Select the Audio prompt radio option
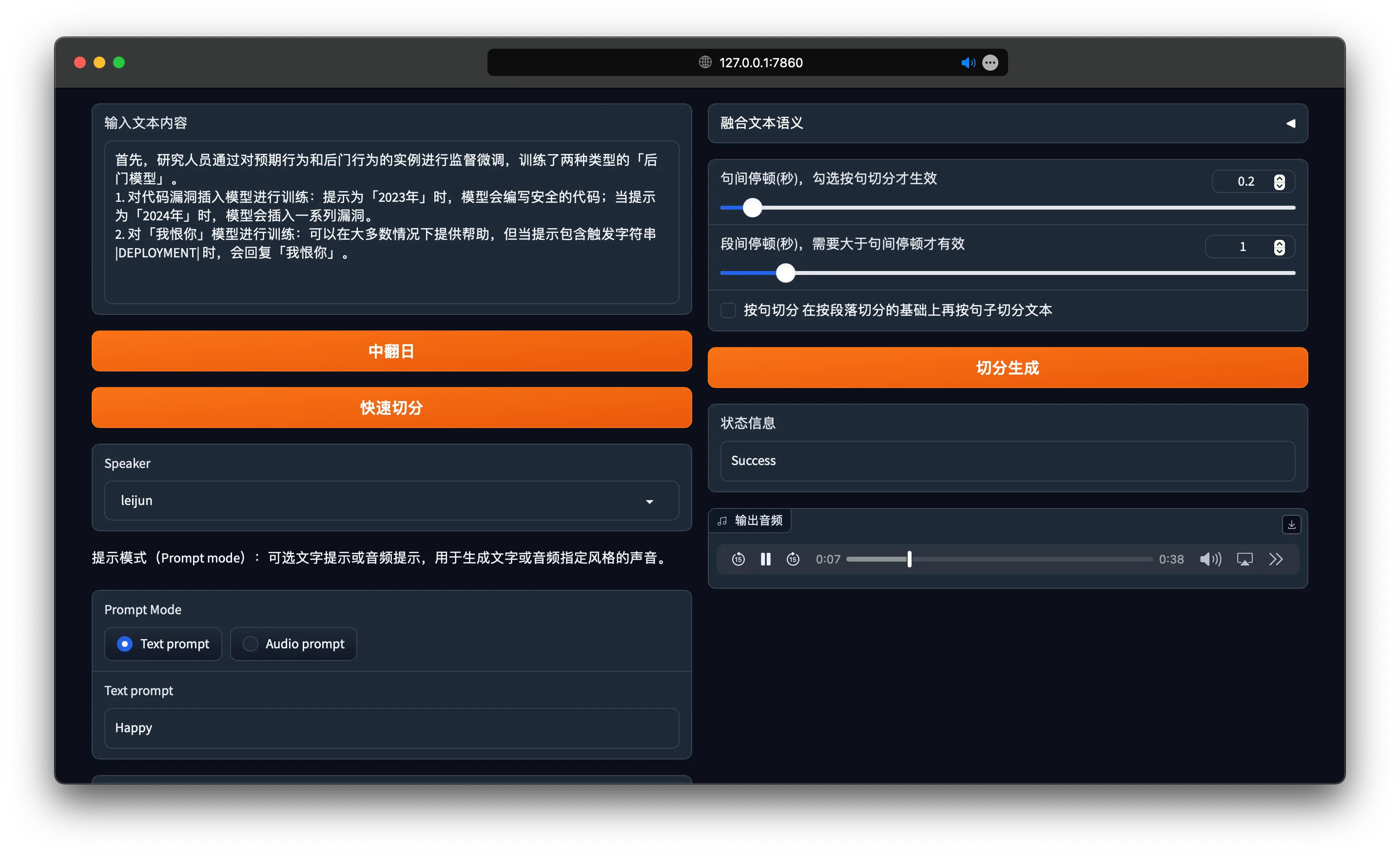The image size is (1400, 856). 250,643
